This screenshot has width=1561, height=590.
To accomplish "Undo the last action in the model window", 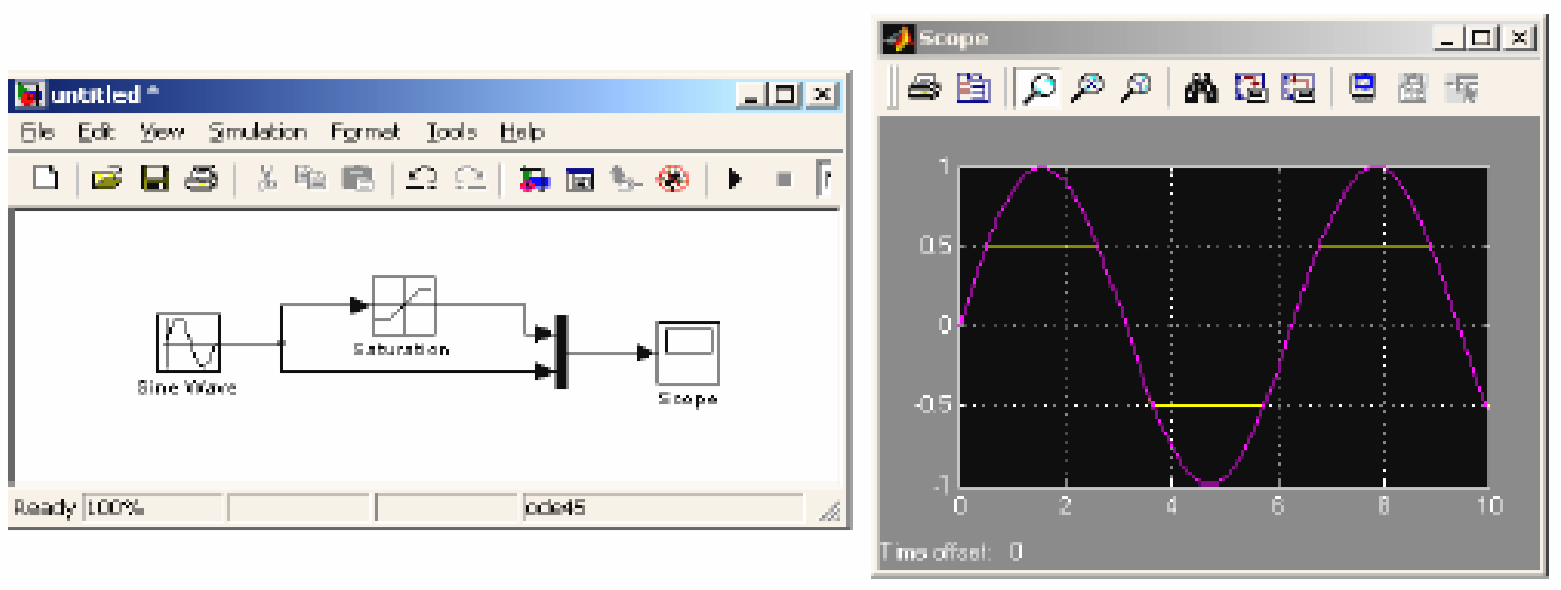I will click(422, 179).
